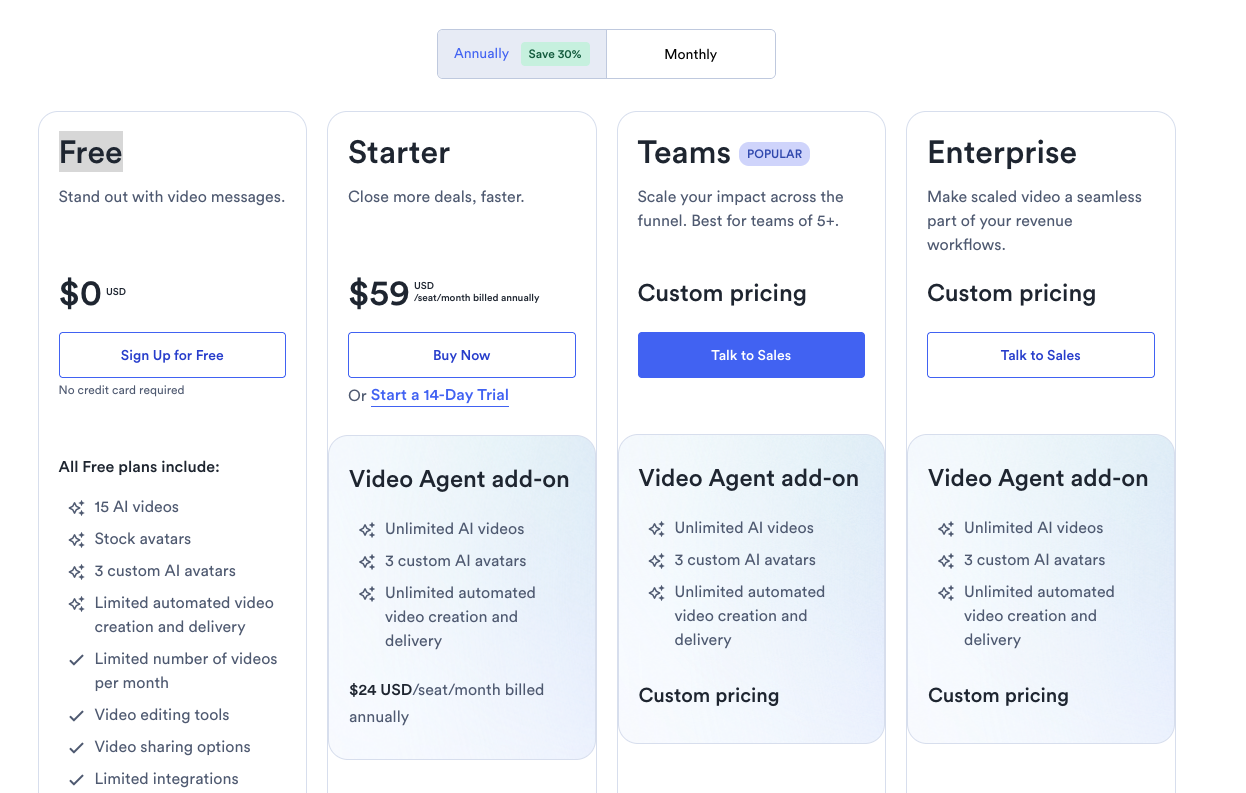This screenshot has height=793, width=1246.
Task: Open the Start a 14-Day Trial link
Action: (x=439, y=396)
